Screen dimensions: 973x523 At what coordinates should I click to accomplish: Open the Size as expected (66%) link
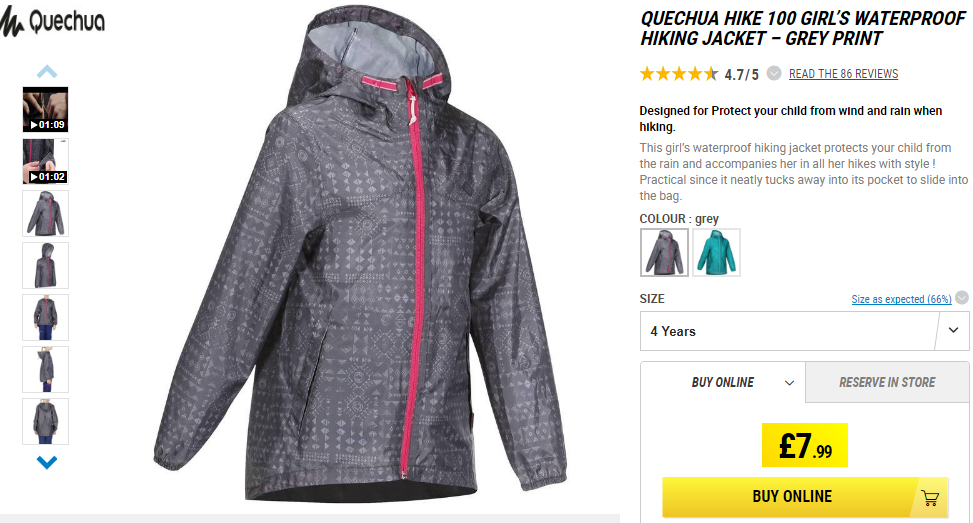901,299
